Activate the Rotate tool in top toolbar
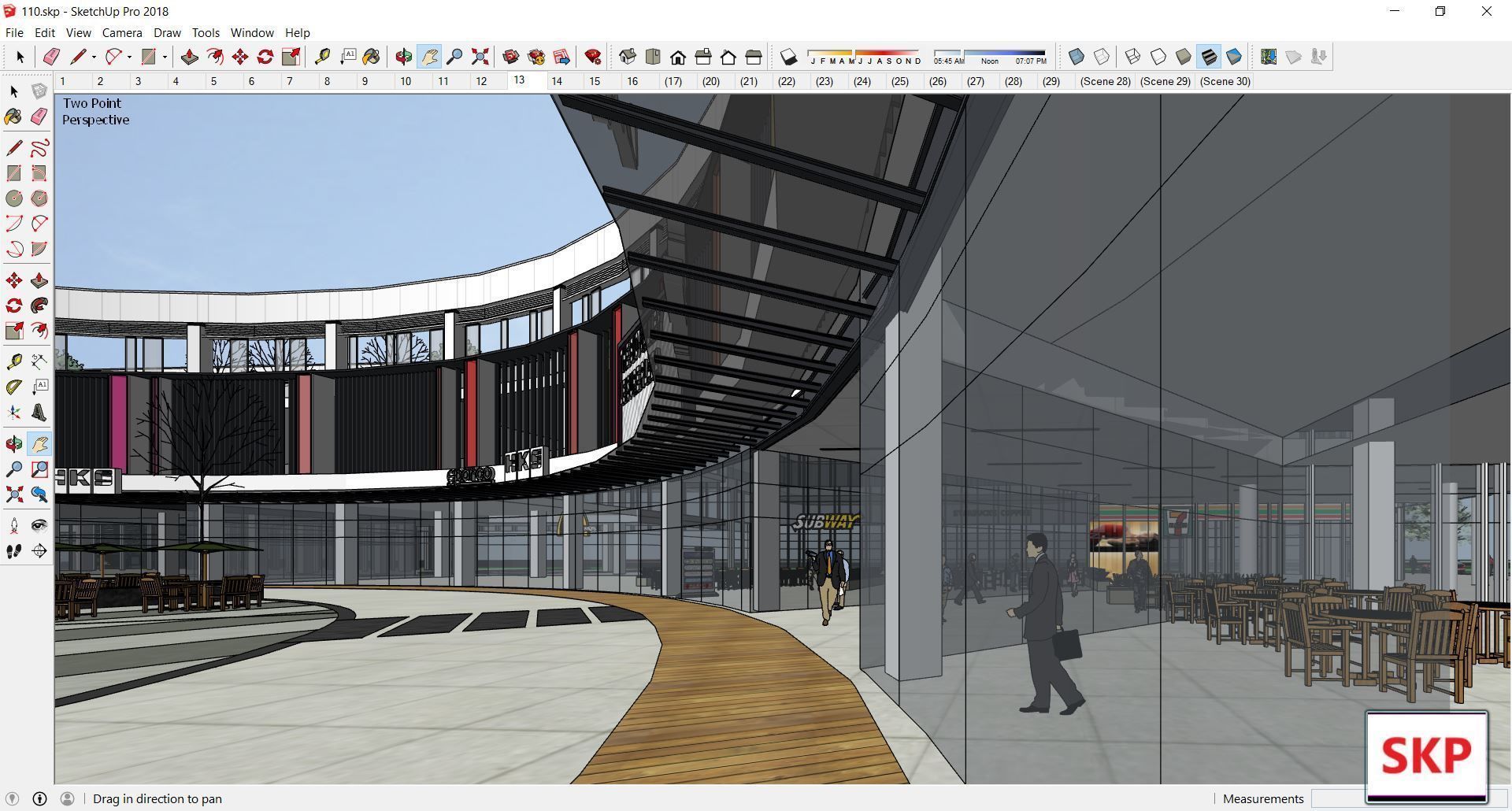This screenshot has height=811, width=1512. click(265, 57)
